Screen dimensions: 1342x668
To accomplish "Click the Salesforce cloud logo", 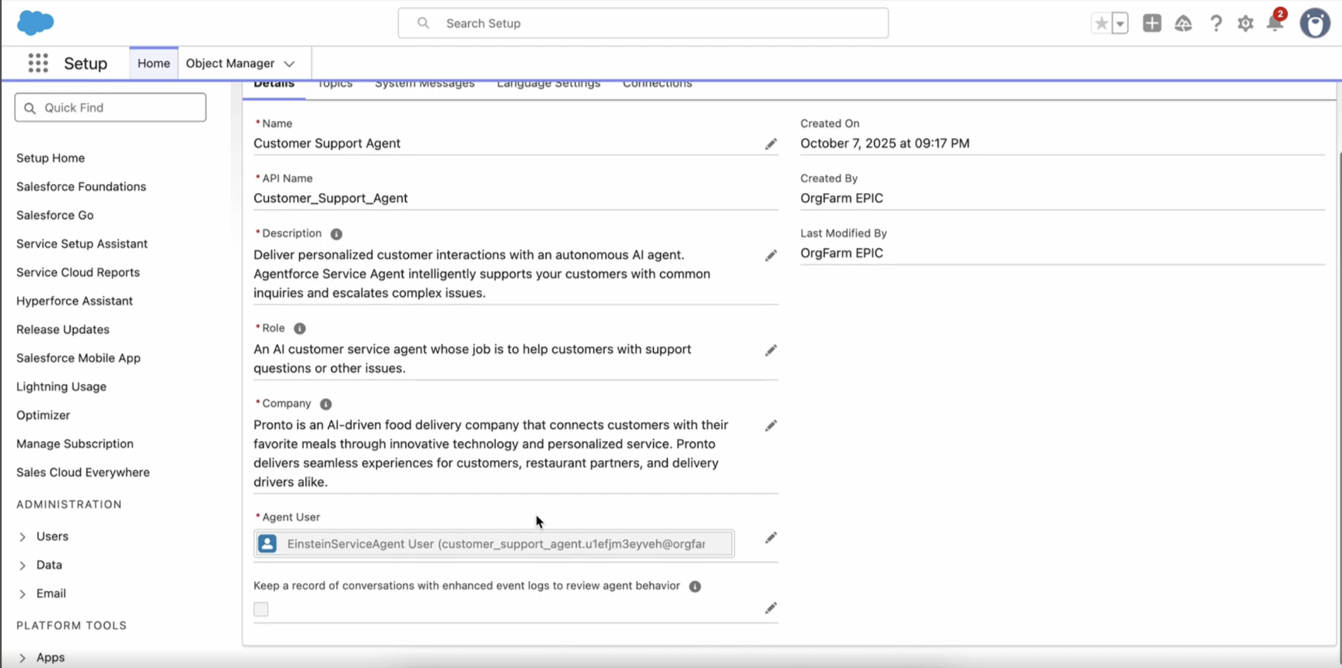I will click(x=35, y=22).
